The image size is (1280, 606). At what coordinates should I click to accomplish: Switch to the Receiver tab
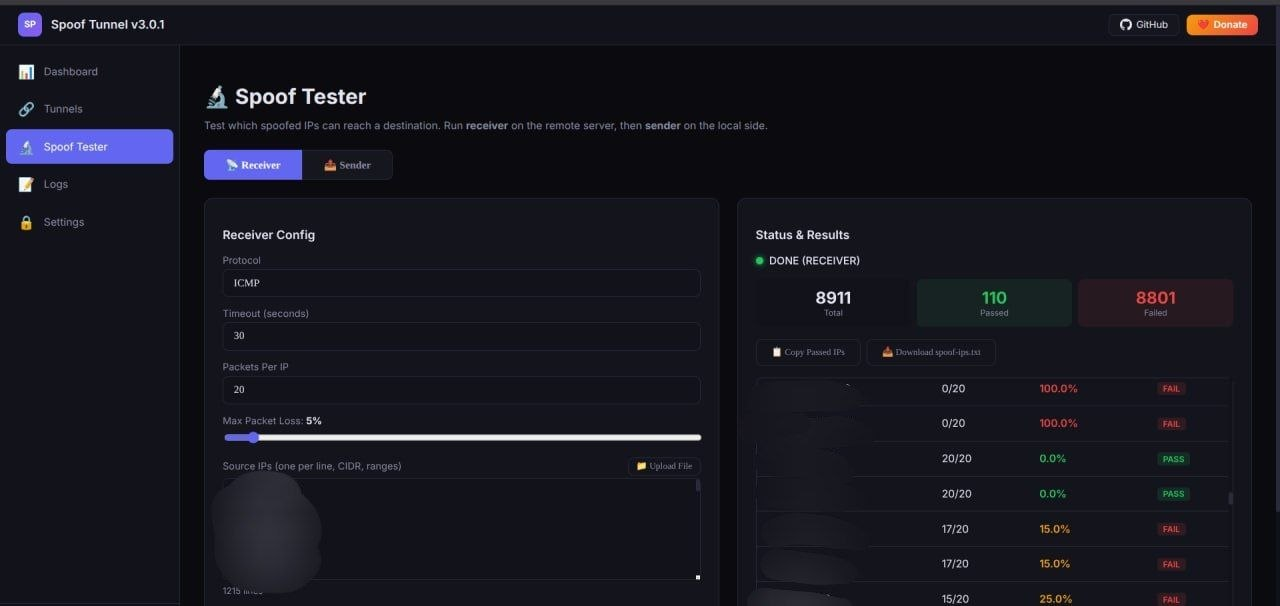click(x=253, y=165)
